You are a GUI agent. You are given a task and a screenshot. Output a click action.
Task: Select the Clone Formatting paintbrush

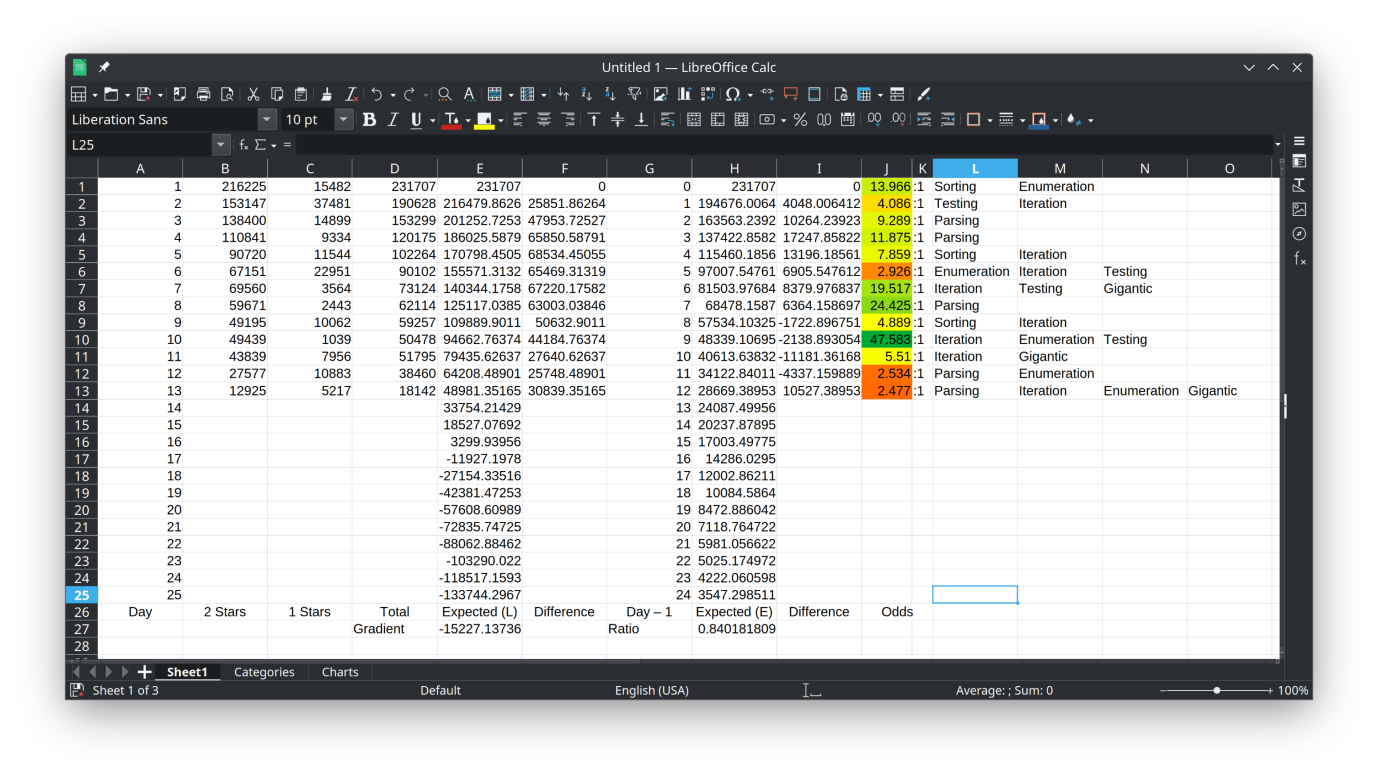coord(326,94)
